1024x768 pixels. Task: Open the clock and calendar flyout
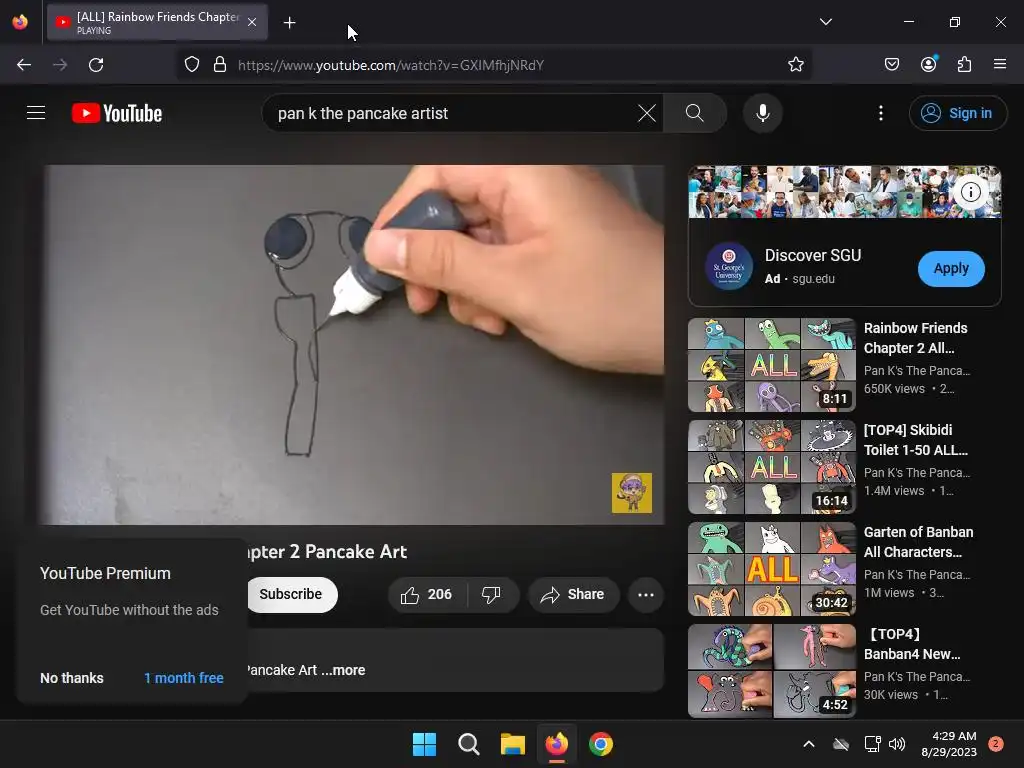[949, 744]
